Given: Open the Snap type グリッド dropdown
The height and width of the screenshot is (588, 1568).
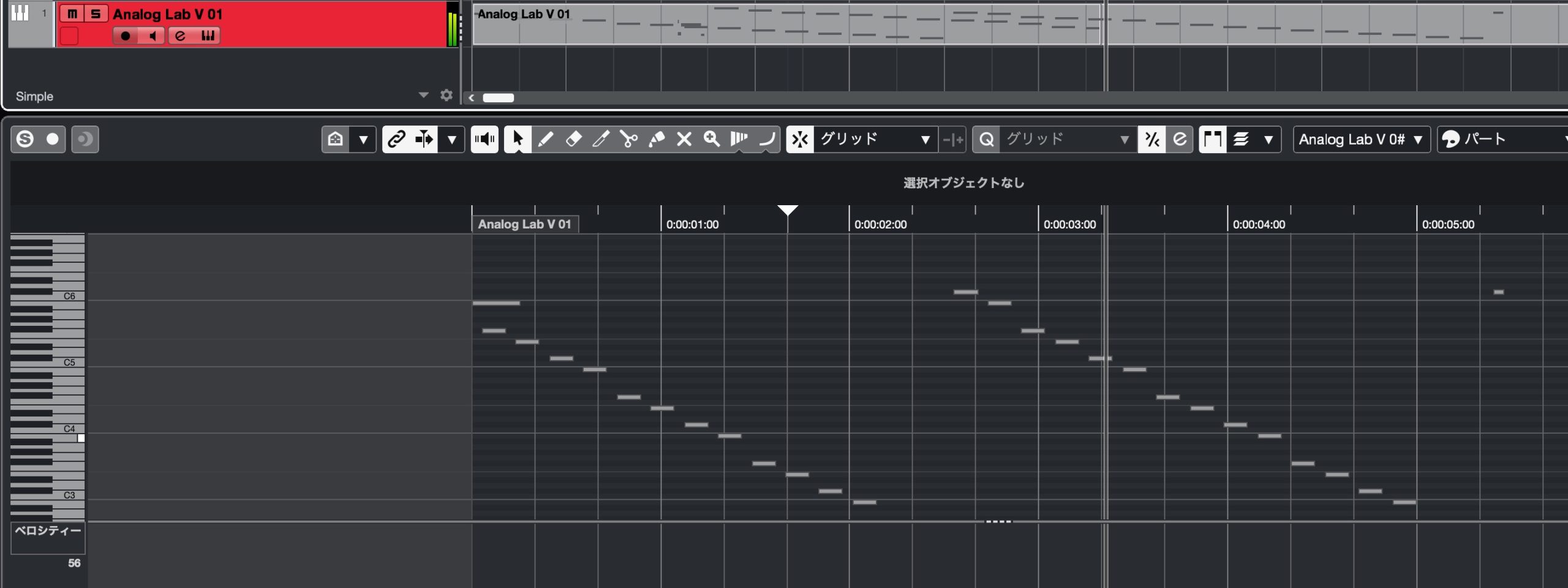Looking at the screenshot, I should pyautogui.click(x=875, y=139).
